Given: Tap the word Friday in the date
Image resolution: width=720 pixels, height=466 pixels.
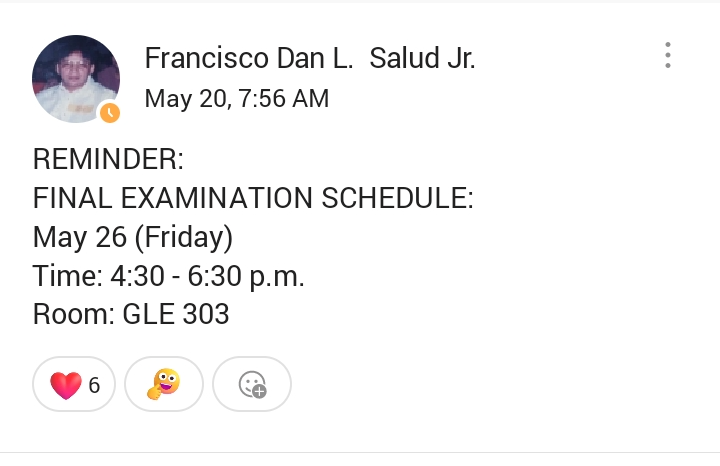Looking at the screenshot, I should pyautogui.click(x=183, y=238).
